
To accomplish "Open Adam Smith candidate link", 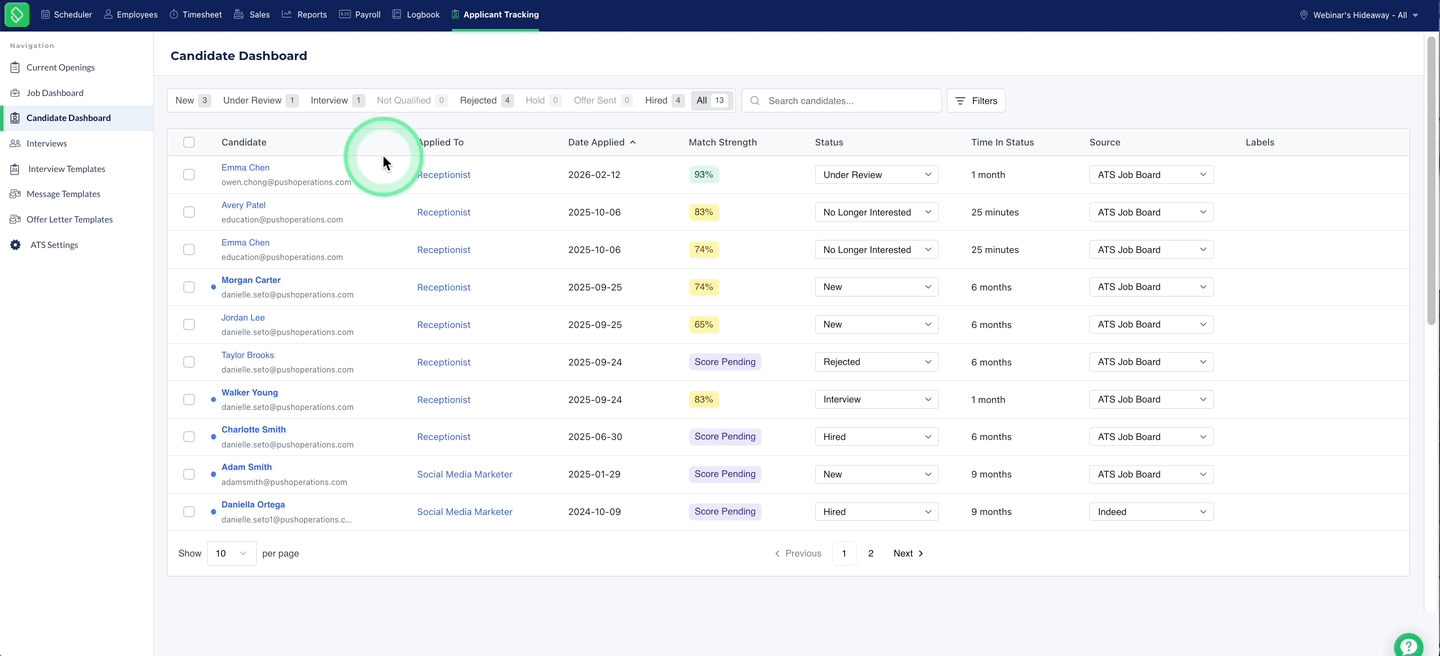I will (246, 468).
